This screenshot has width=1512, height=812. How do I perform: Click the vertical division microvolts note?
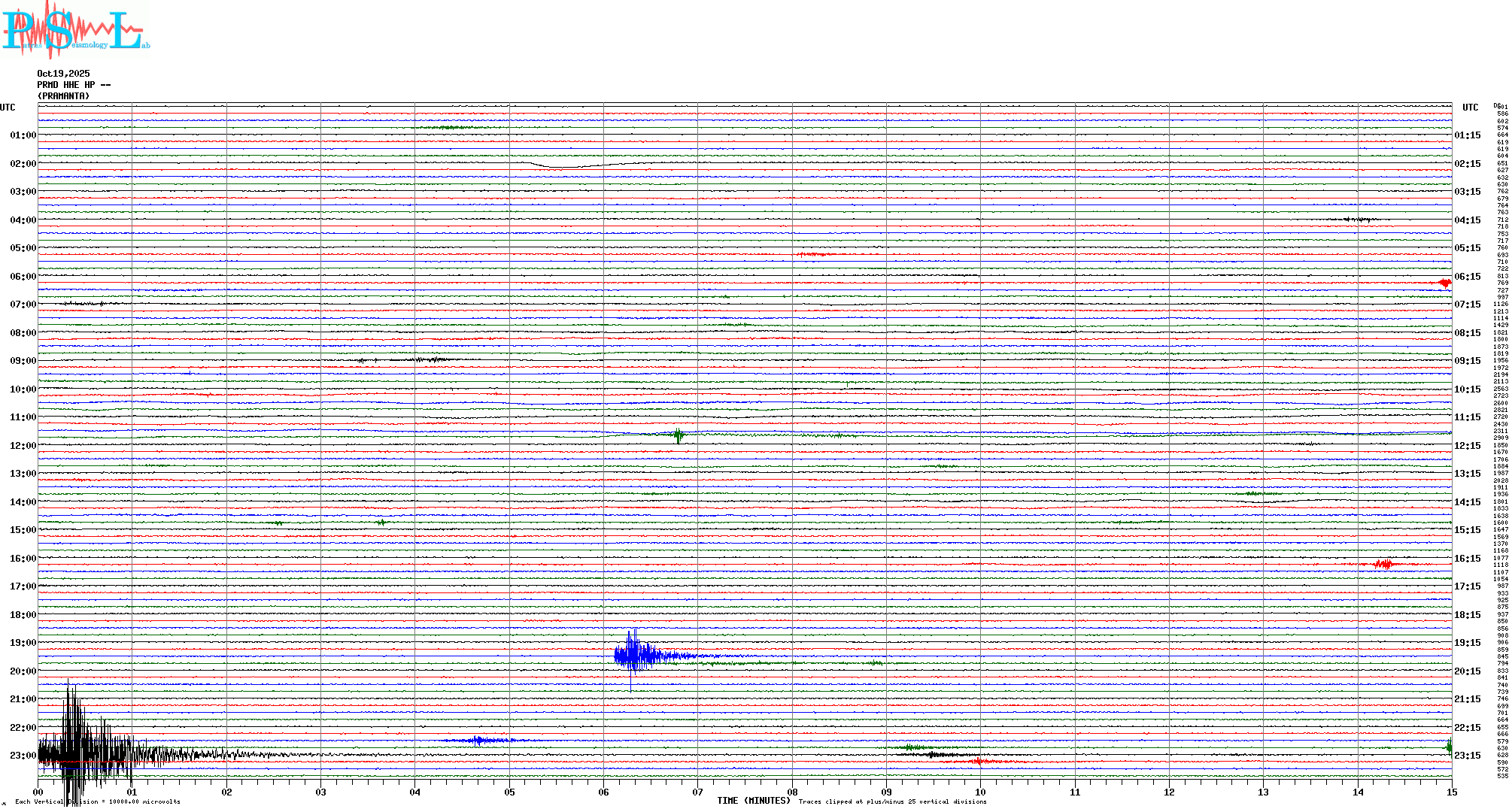tap(98, 801)
